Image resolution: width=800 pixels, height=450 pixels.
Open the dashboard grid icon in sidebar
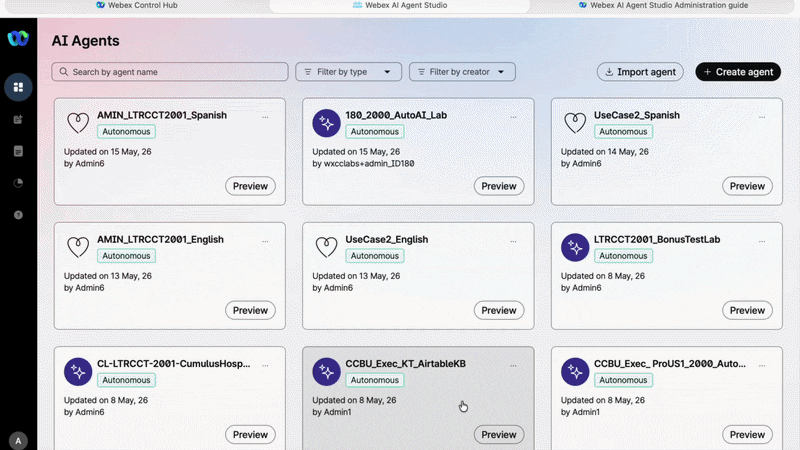point(18,87)
